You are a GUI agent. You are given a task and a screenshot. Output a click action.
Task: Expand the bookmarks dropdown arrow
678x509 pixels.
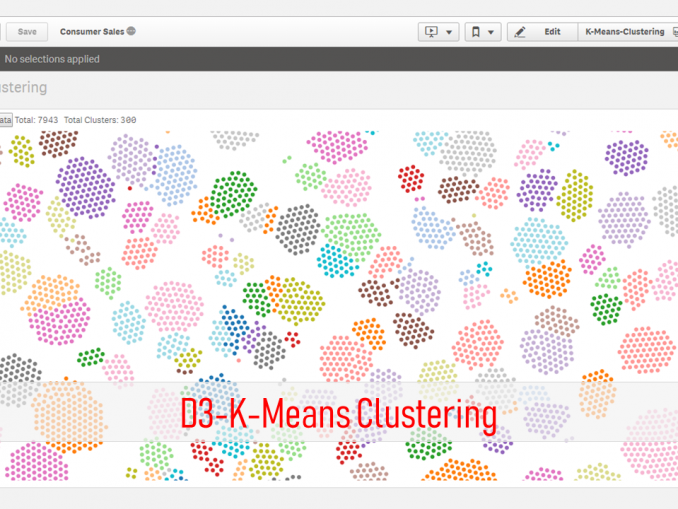491,32
